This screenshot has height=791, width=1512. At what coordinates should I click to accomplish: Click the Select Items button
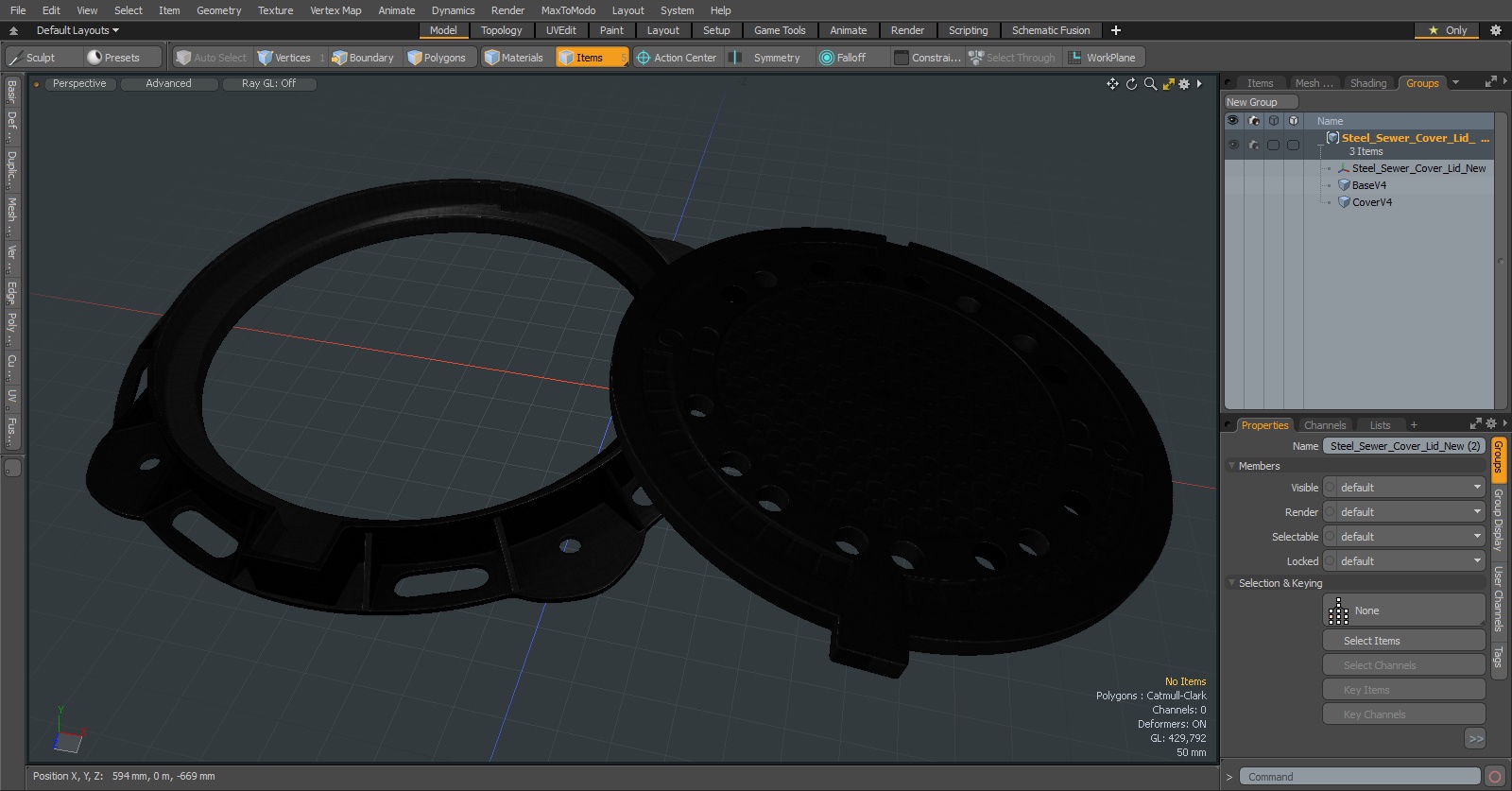point(1403,641)
